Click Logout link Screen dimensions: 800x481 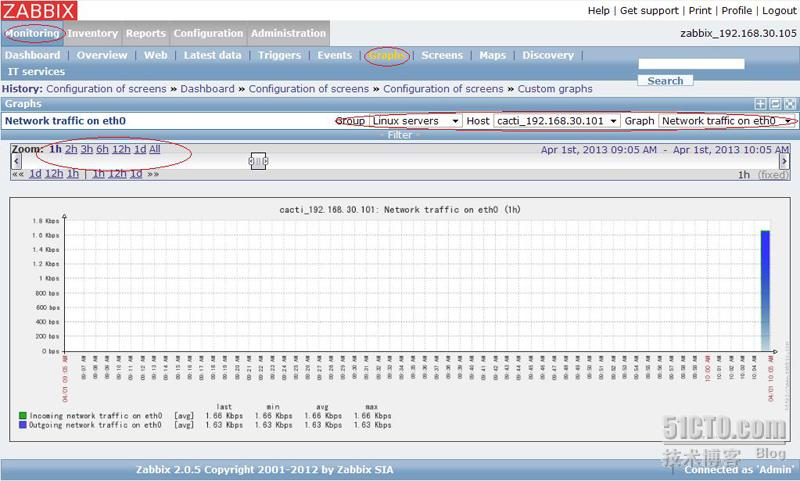click(779, 11)
